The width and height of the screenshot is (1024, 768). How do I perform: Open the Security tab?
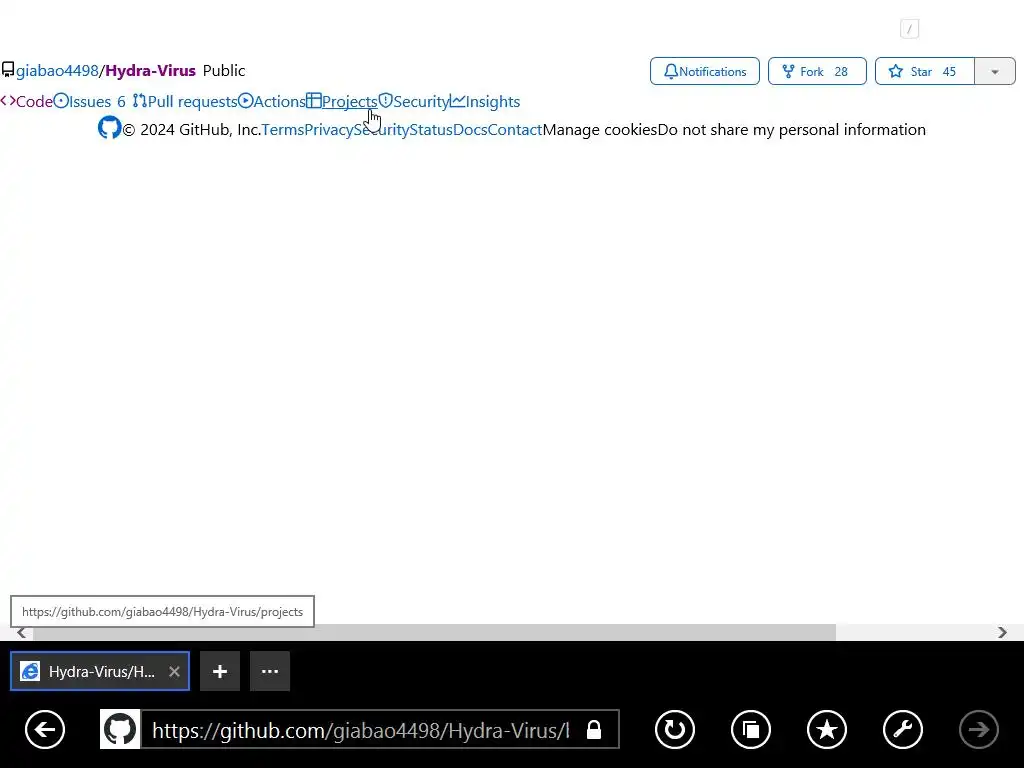(x=414, y=101)
